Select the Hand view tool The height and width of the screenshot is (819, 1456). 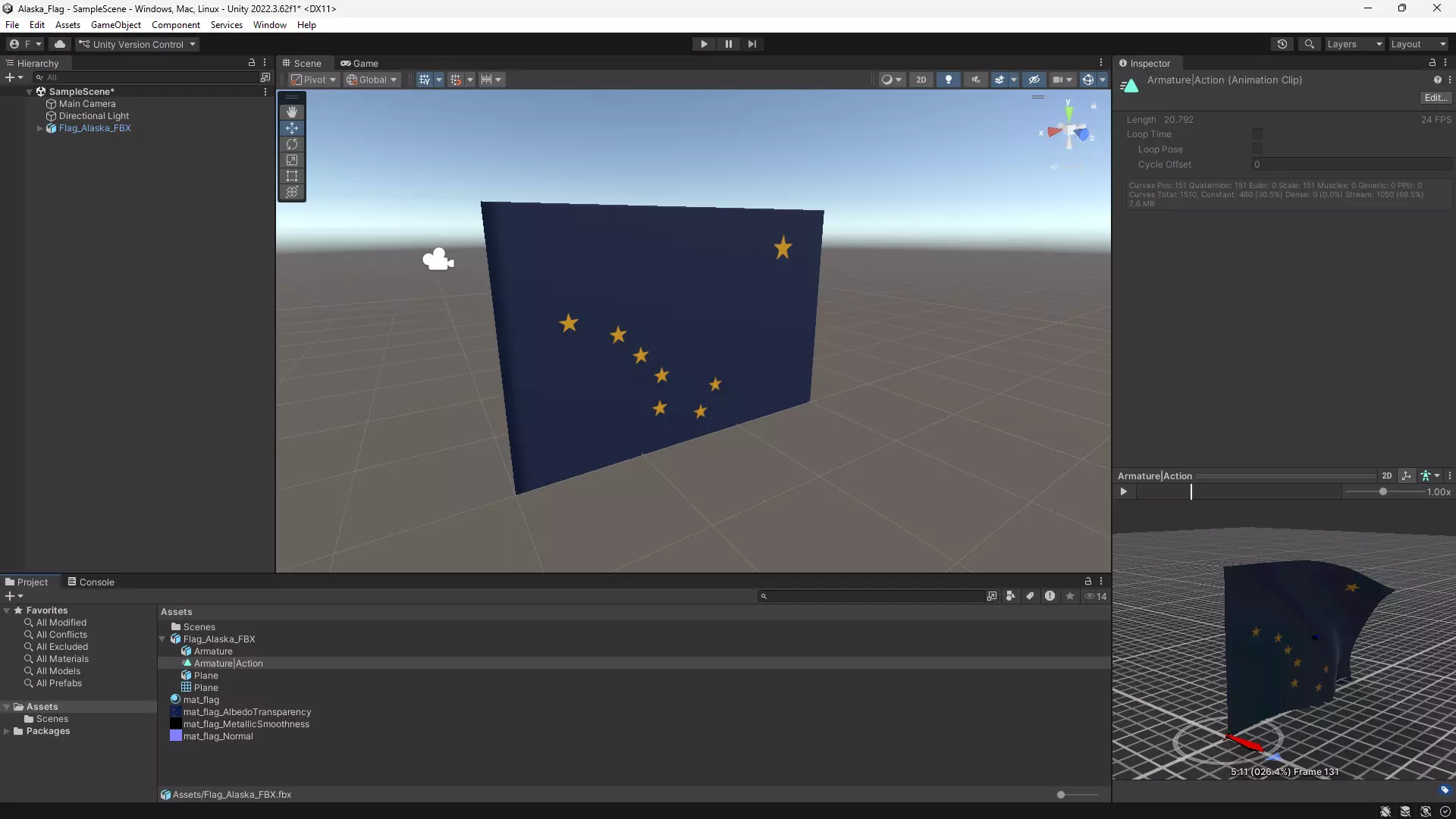click(292, 111)
